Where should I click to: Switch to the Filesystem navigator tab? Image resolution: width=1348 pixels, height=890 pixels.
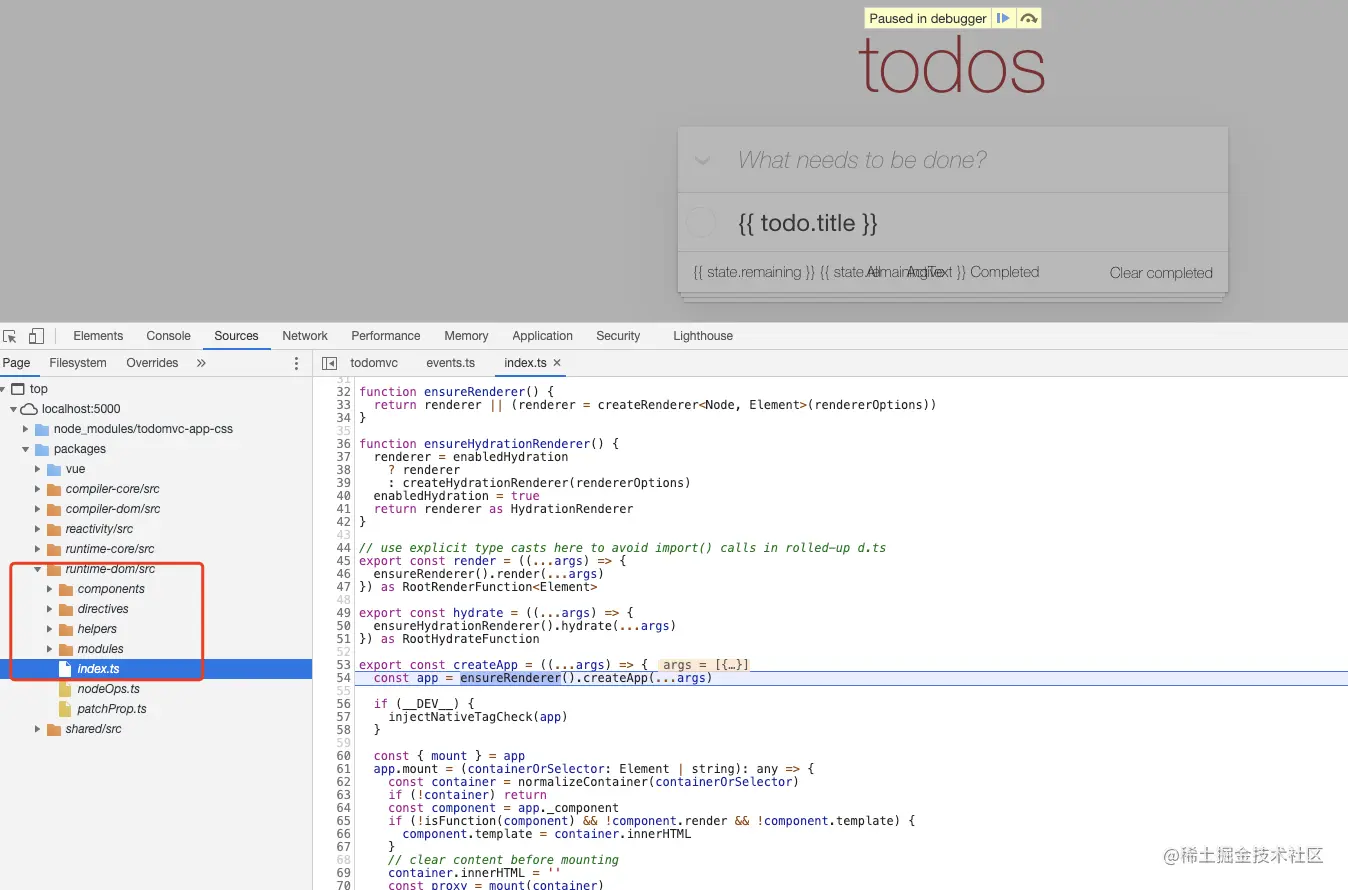coord(78,363)
